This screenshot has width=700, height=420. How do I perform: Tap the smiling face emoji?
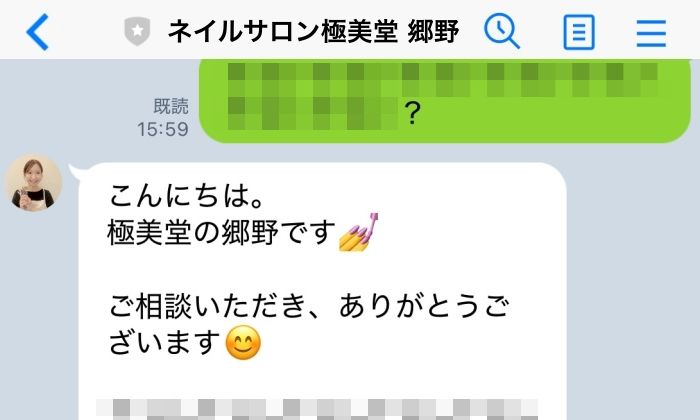coord(243,343)
